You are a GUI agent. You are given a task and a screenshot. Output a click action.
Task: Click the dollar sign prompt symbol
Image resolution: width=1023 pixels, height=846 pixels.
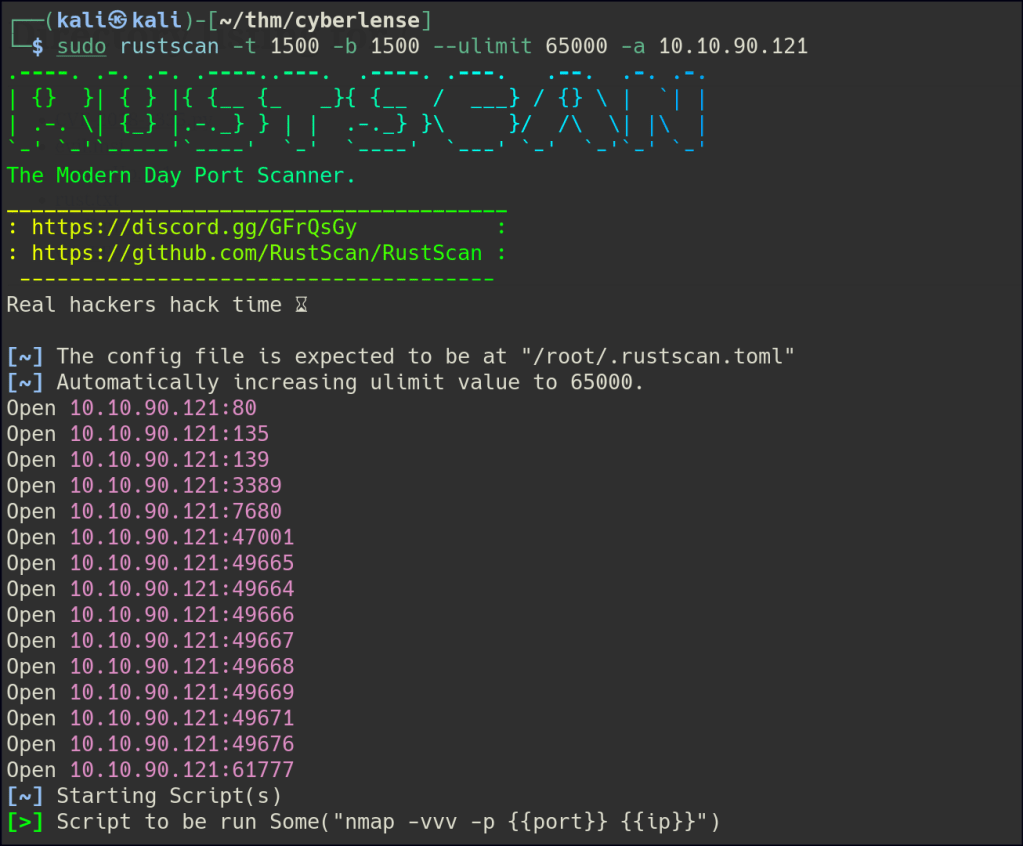pyautogui.click(x=37, y=47)
